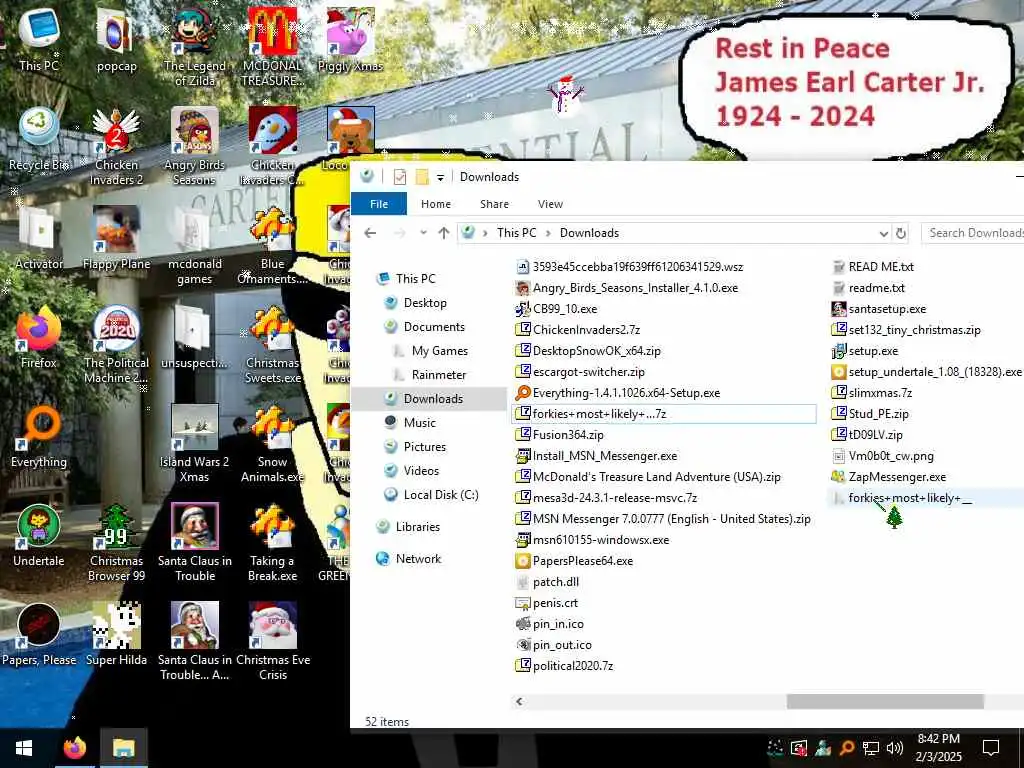Open the File tab in Explorer

coord(379,204)
